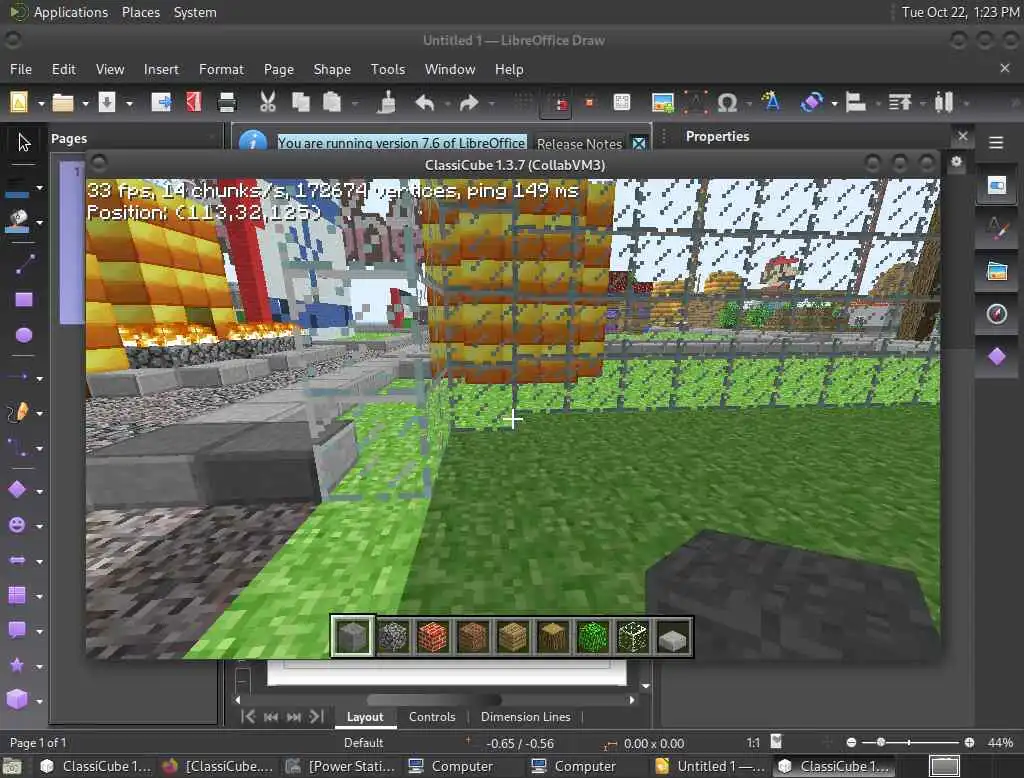Image resolution: width=1024 pixels, height=778 pixels.
Task: Click the horizontal scrollbar under canvas
Action: pos(434,700)
